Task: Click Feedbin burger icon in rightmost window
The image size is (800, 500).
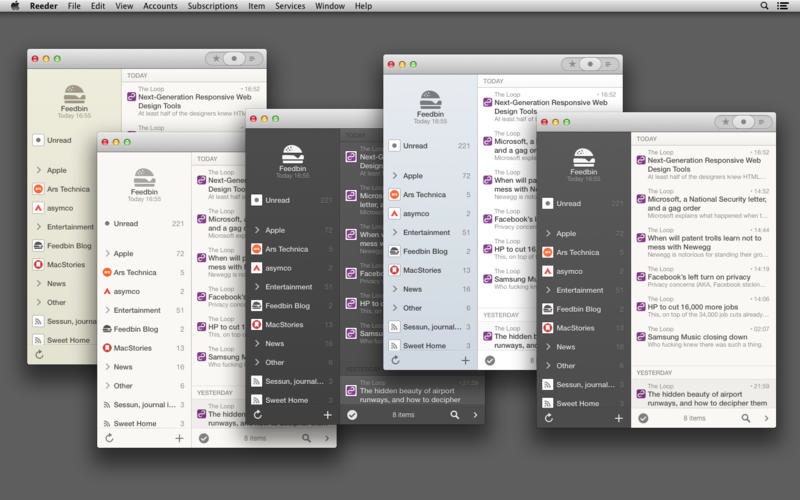Action: [584, 157]
